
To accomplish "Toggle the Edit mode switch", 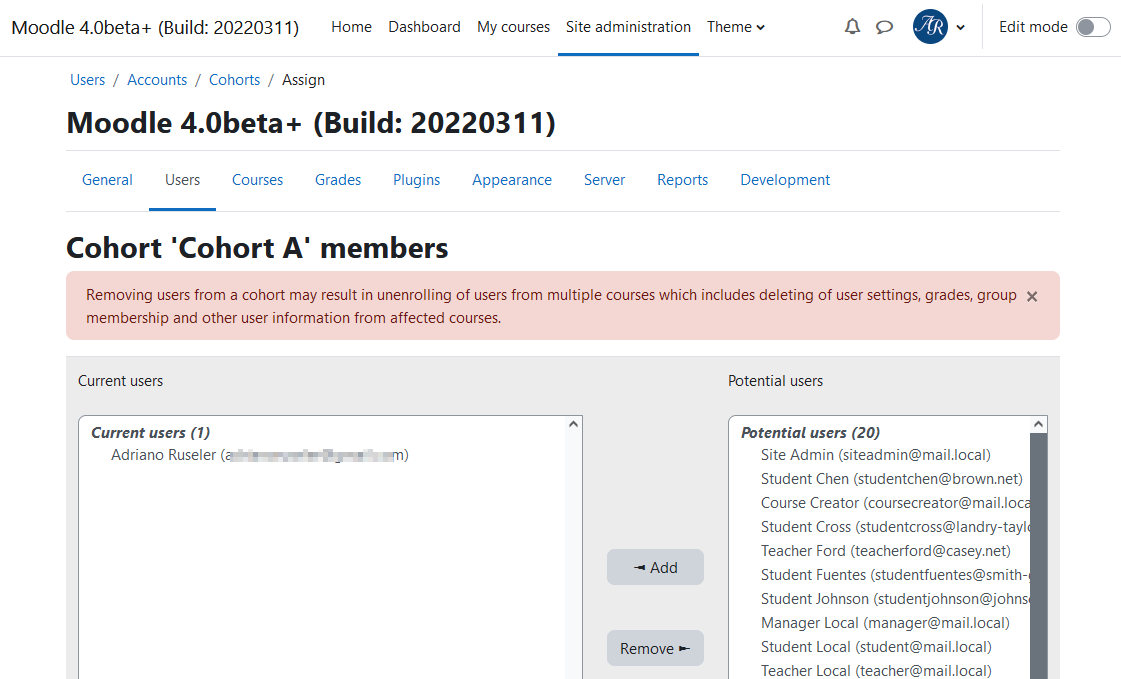I will point(1093,27).
